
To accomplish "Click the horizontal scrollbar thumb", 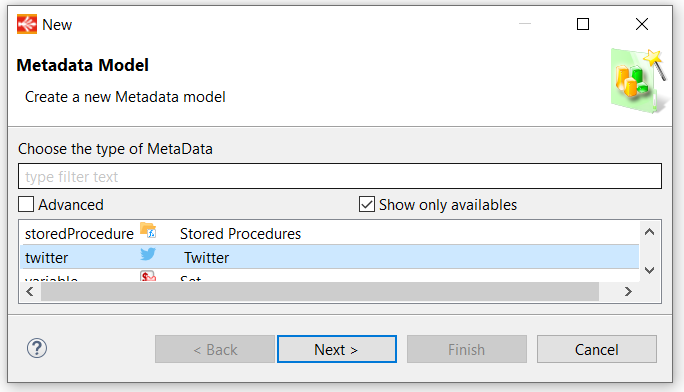I will pos(320,291).
